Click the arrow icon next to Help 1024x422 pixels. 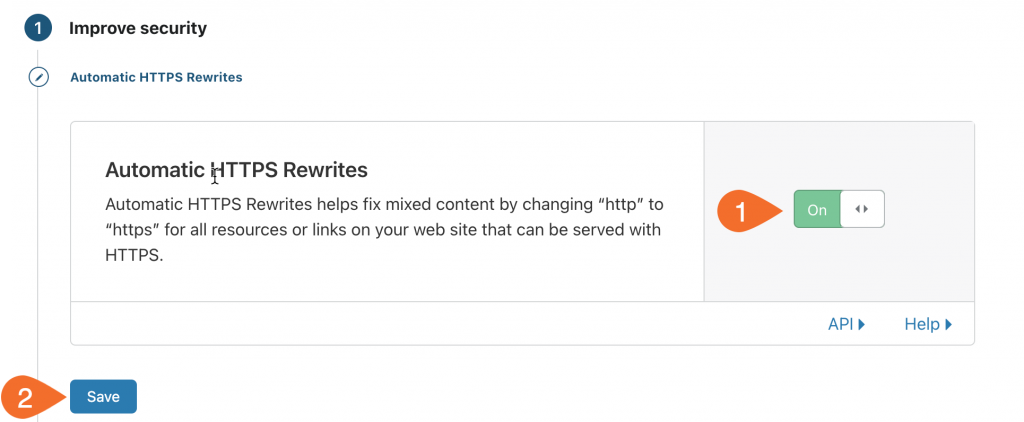coord(948,324)
